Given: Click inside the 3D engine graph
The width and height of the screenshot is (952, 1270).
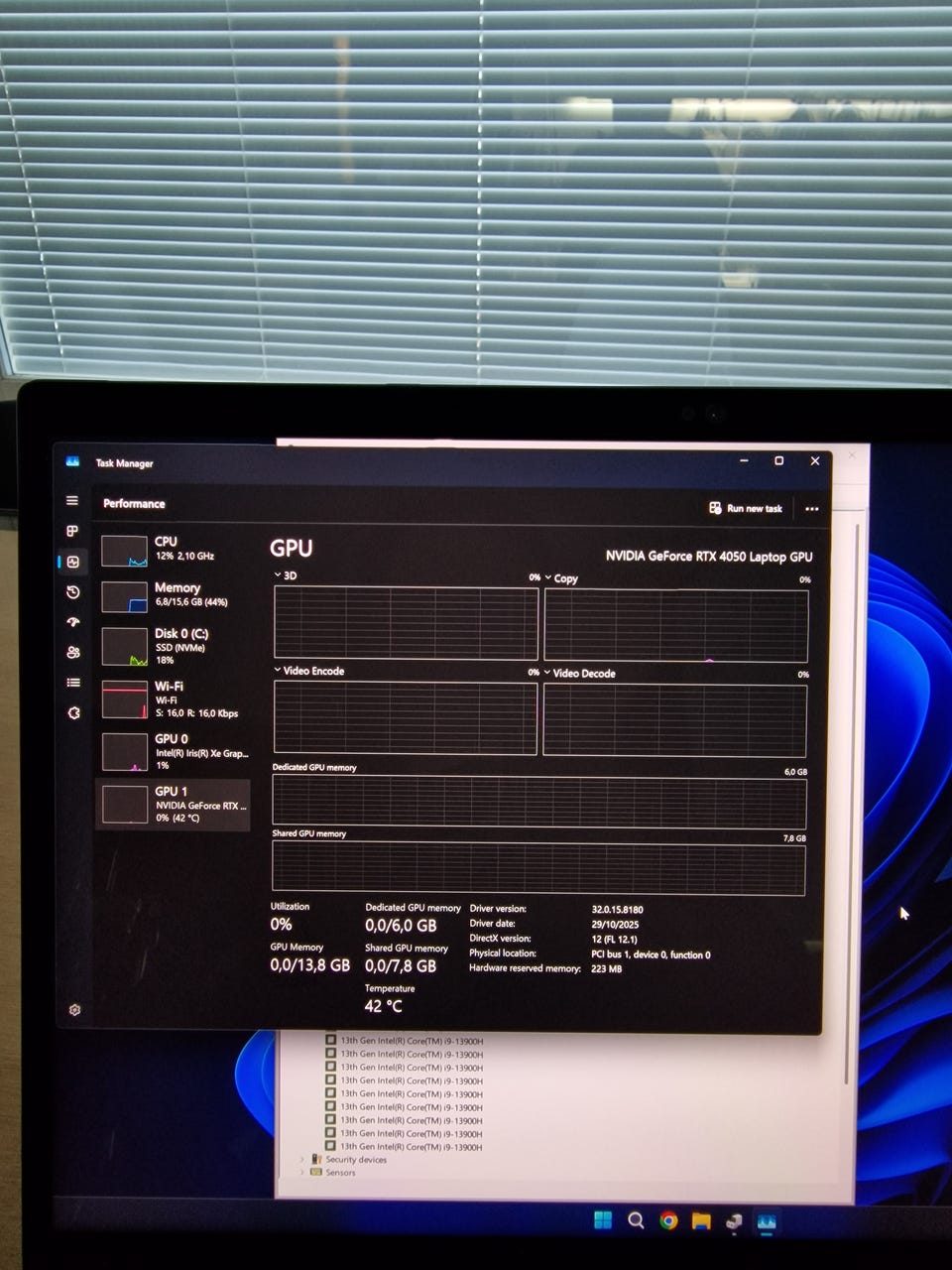Looking at the screenshot, I should coord(406,623).
